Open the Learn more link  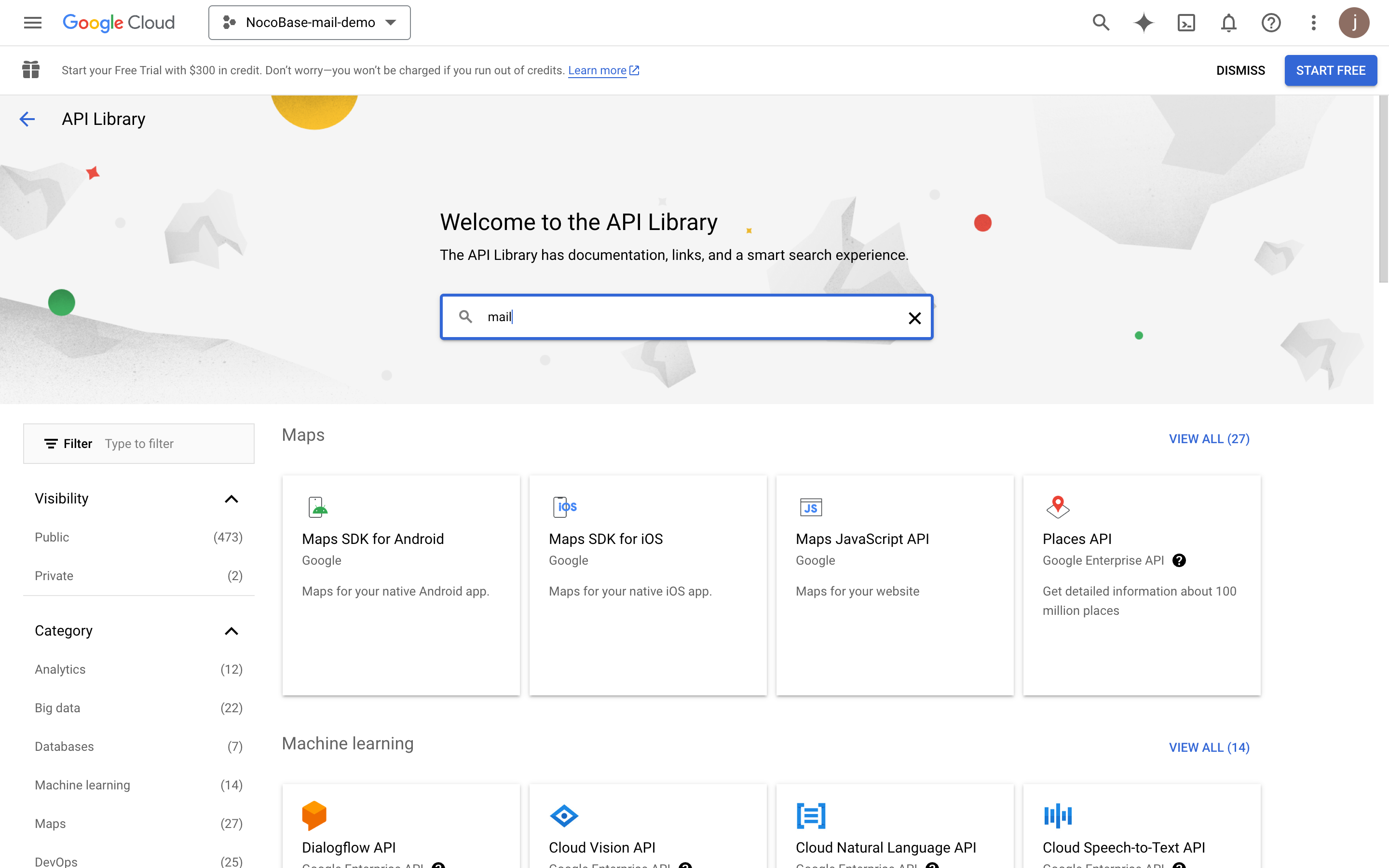(597, 70)
